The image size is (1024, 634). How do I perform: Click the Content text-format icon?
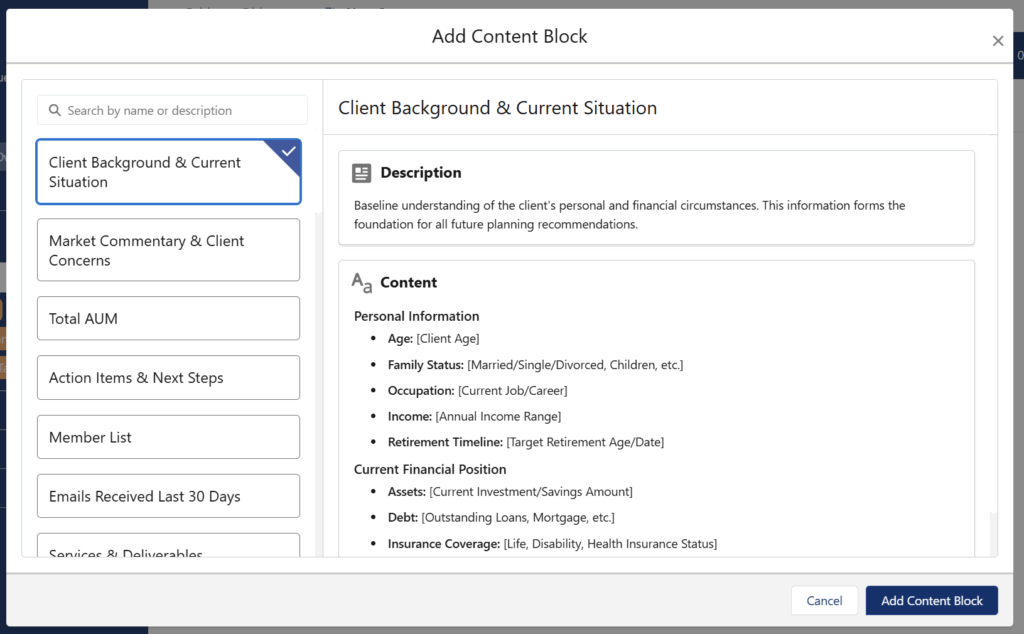[362, 283]
